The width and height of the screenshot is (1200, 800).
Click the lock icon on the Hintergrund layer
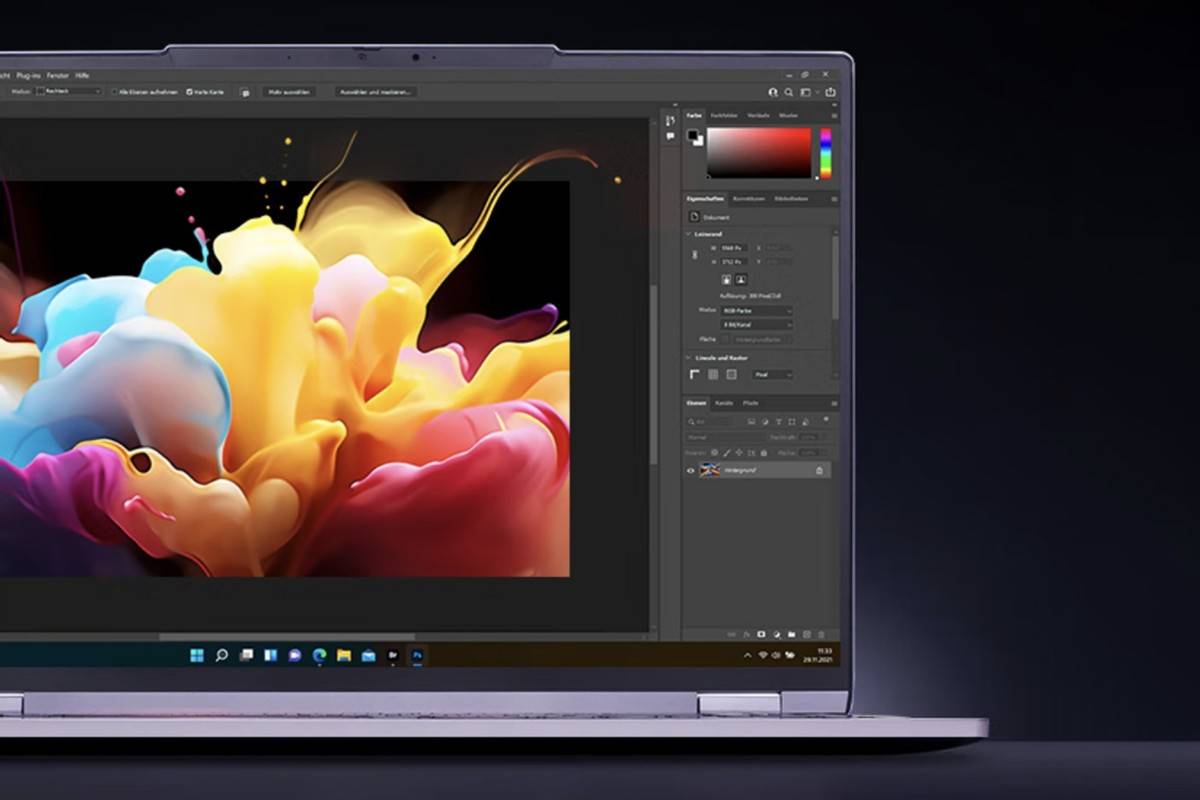click(x=819, y=470)
